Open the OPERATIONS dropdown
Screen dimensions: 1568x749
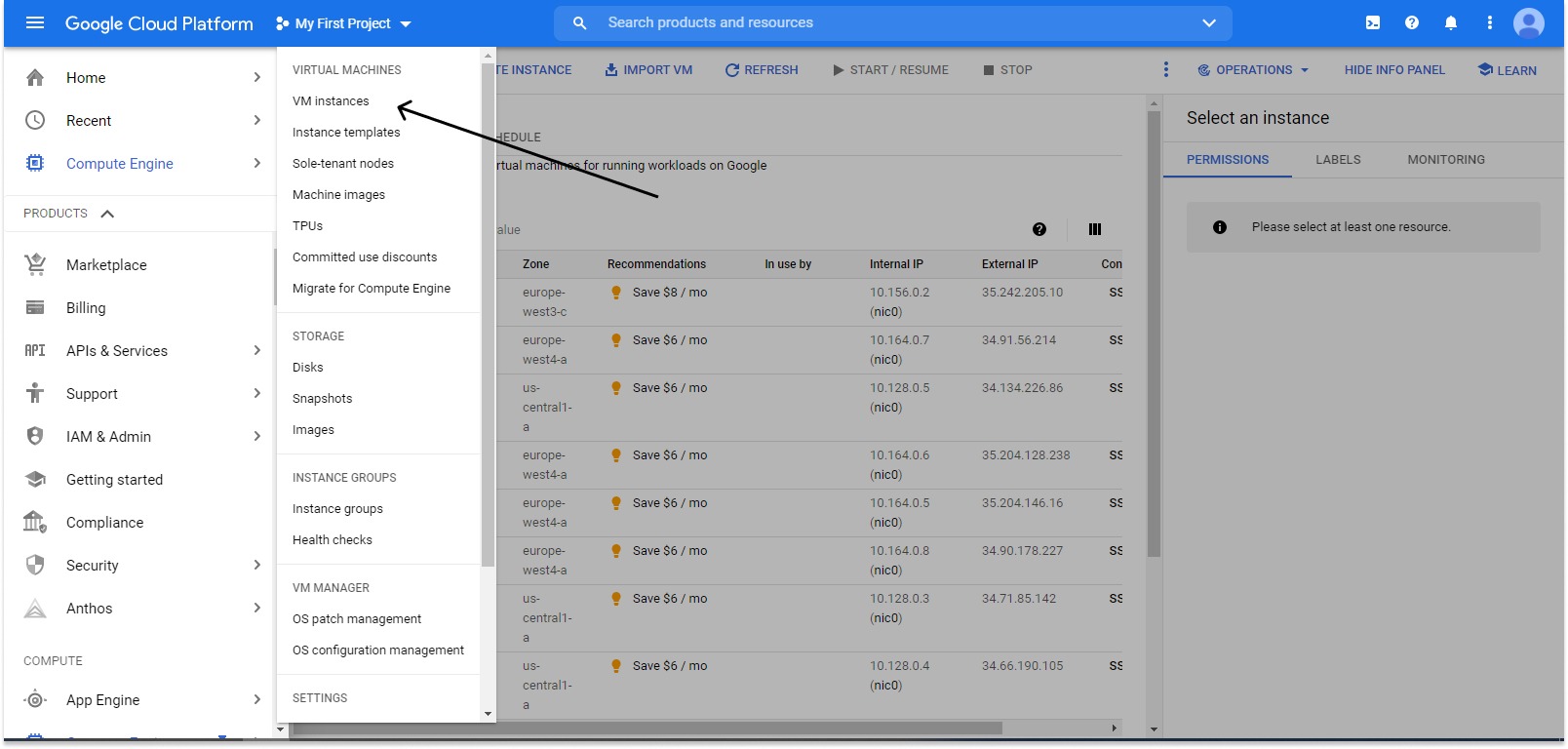1253,70
